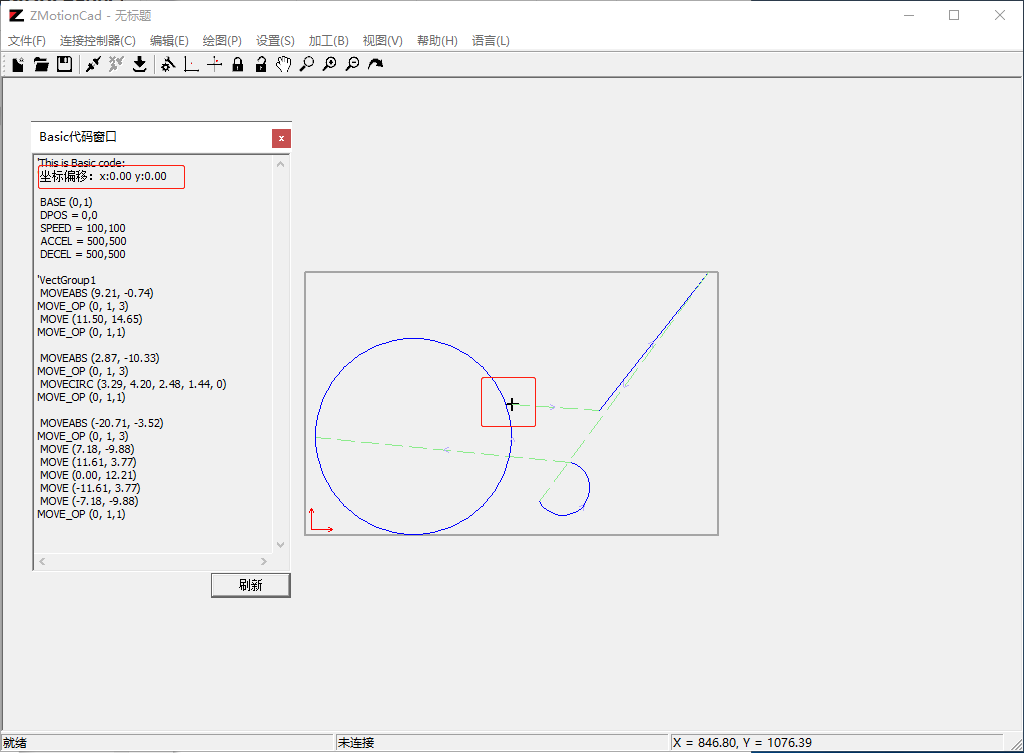Open a file using the folder icon
Screen dimensions: 1024x753
[x=41, y=64]
